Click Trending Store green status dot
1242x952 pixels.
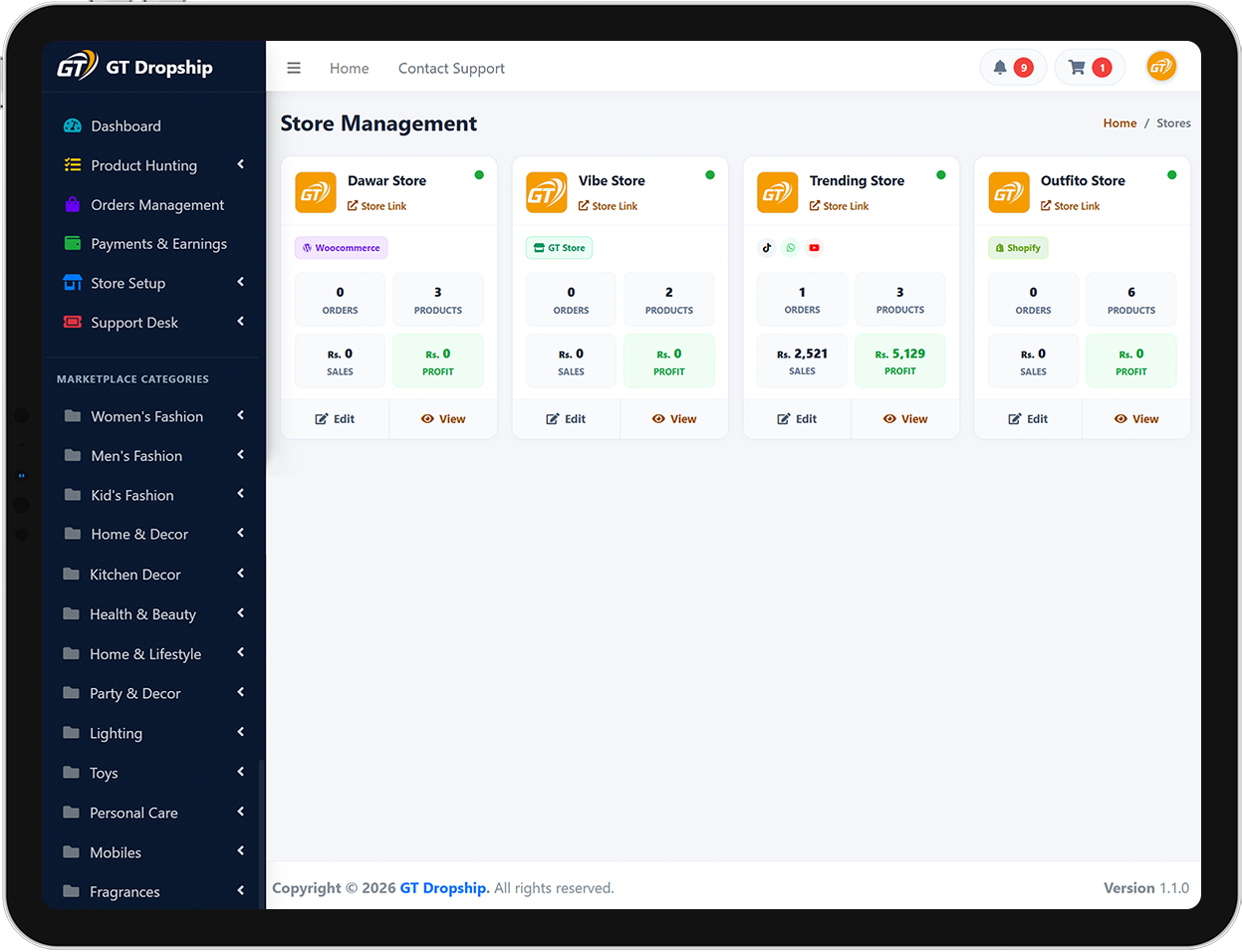pos(941,175)
